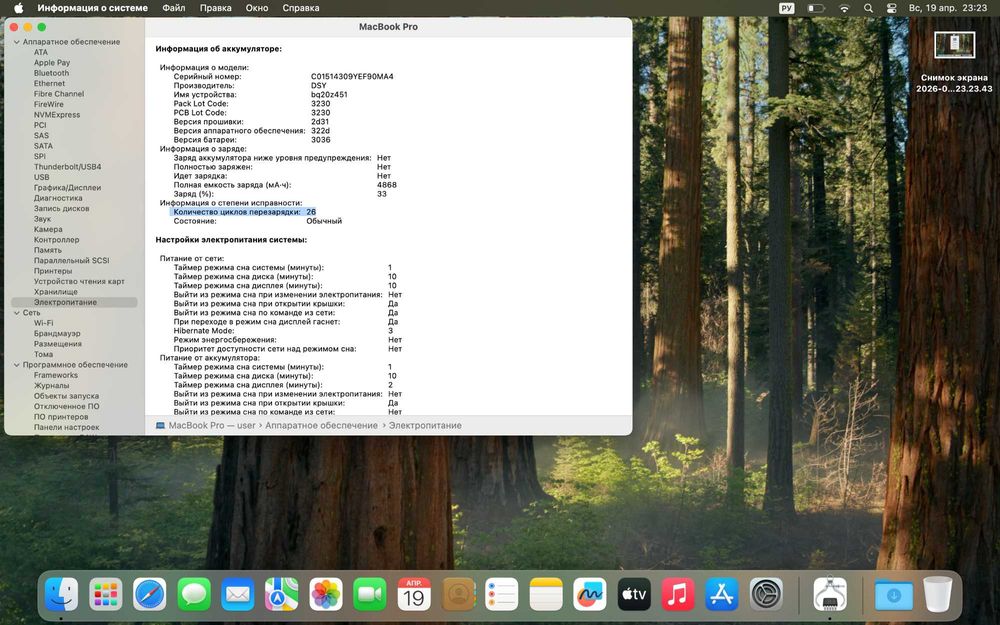Select USB in the sidebar

point(41,177)
